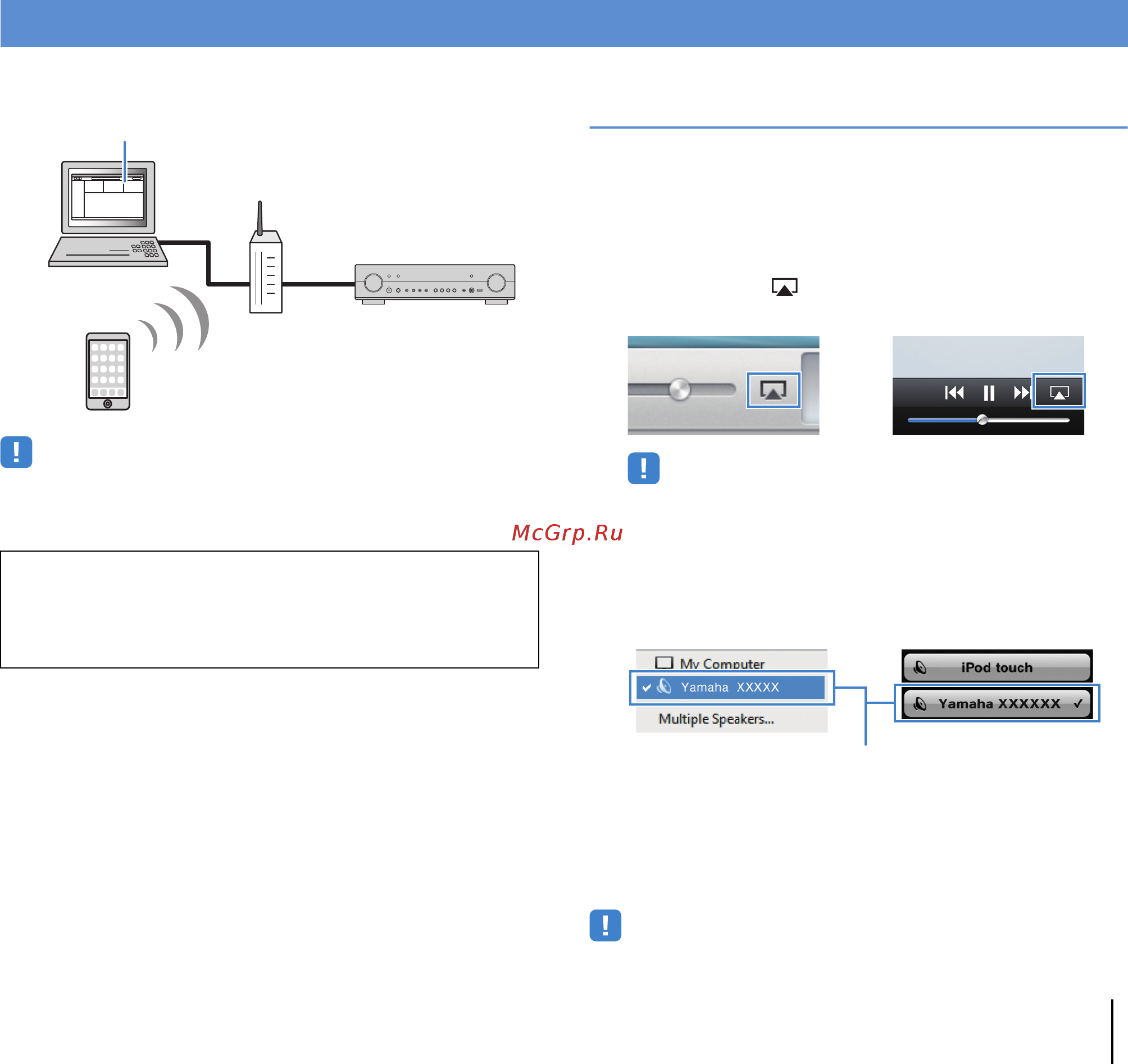
Task: Click the McGrp.Ru link
Action: [x=567, y=533]
